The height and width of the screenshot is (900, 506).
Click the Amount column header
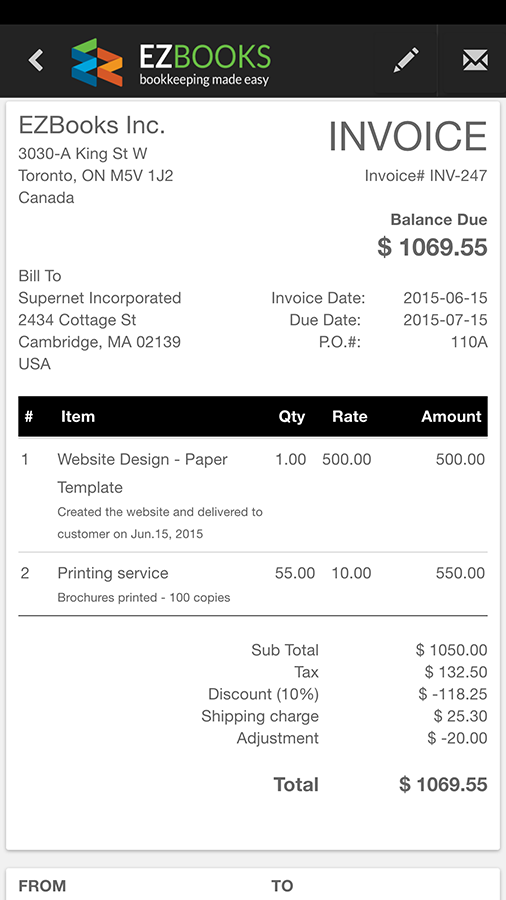451,417
